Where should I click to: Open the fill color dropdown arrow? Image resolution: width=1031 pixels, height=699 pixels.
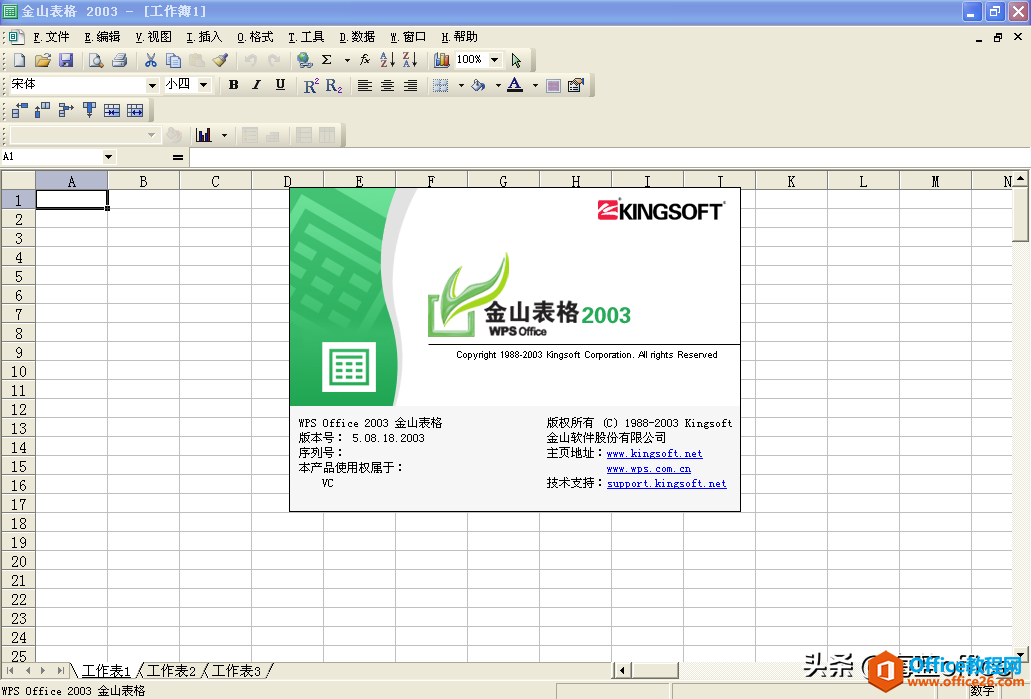498,85
